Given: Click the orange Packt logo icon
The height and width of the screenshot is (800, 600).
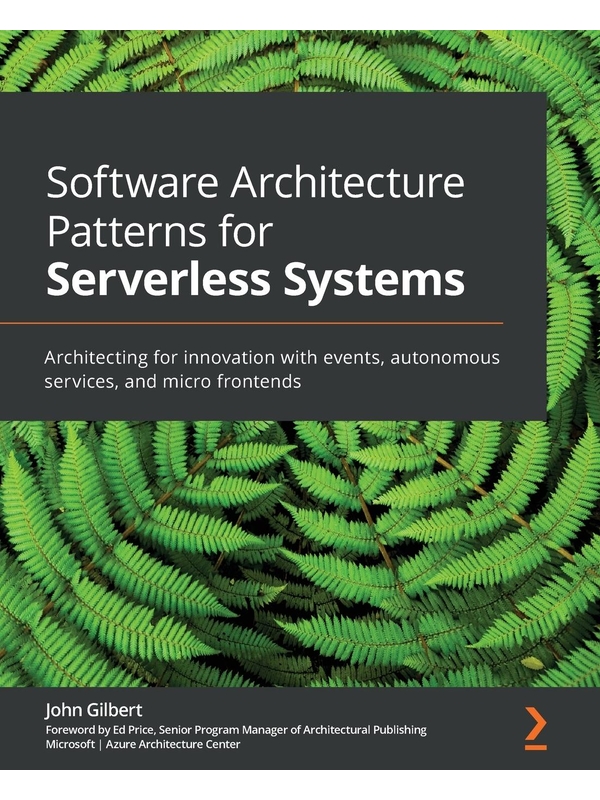Looking at the screenshot, I should click(x=536, y=728).
